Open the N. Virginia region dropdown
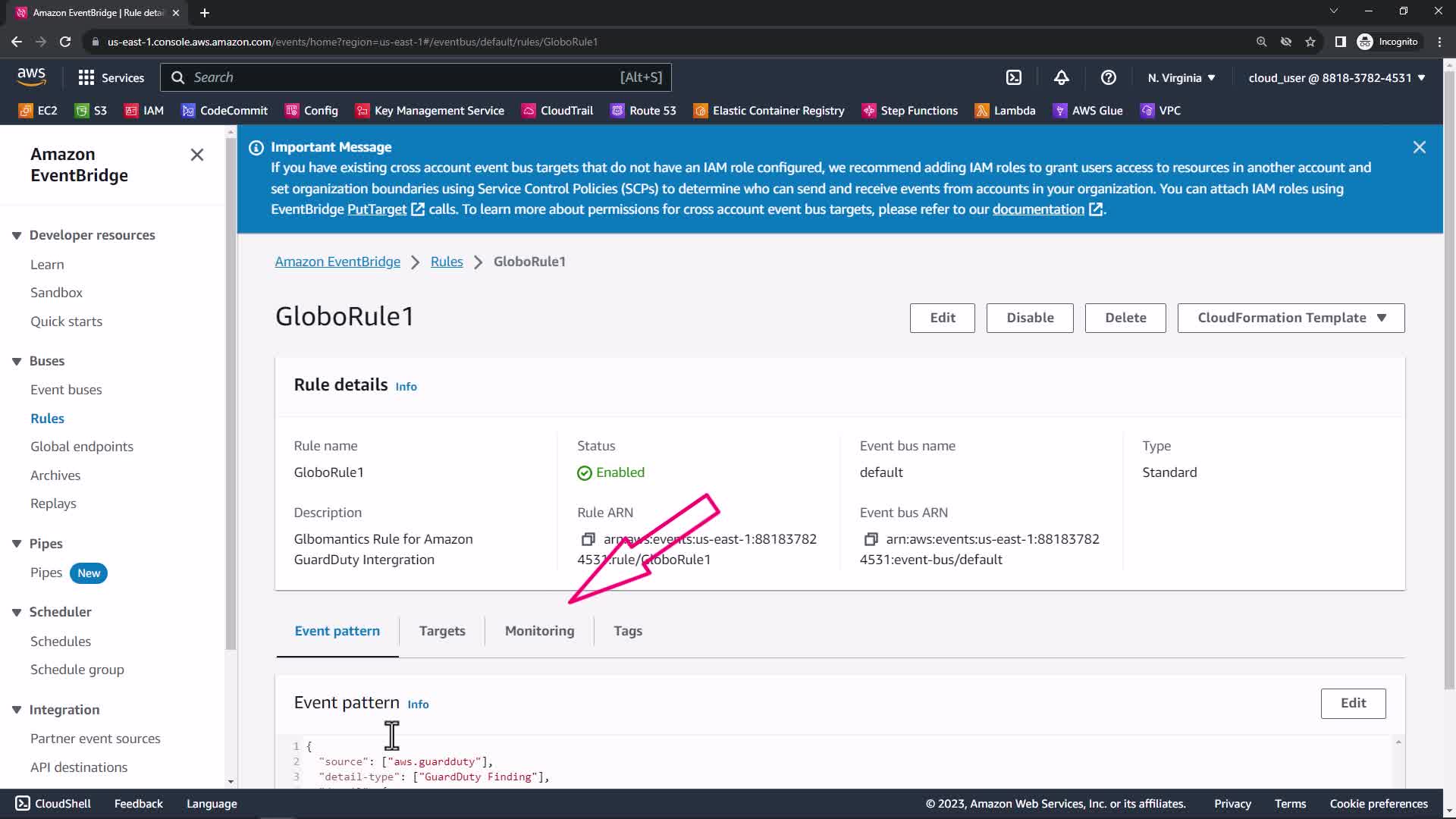The height and width of the screenshot is (819, 1456). tap(1181, 78)
